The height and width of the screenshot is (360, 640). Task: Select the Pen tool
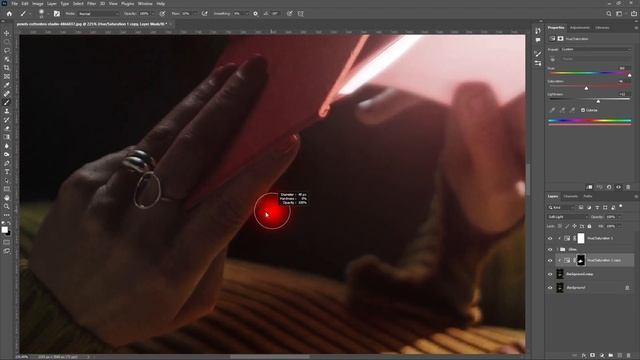(x=7, y=163)
